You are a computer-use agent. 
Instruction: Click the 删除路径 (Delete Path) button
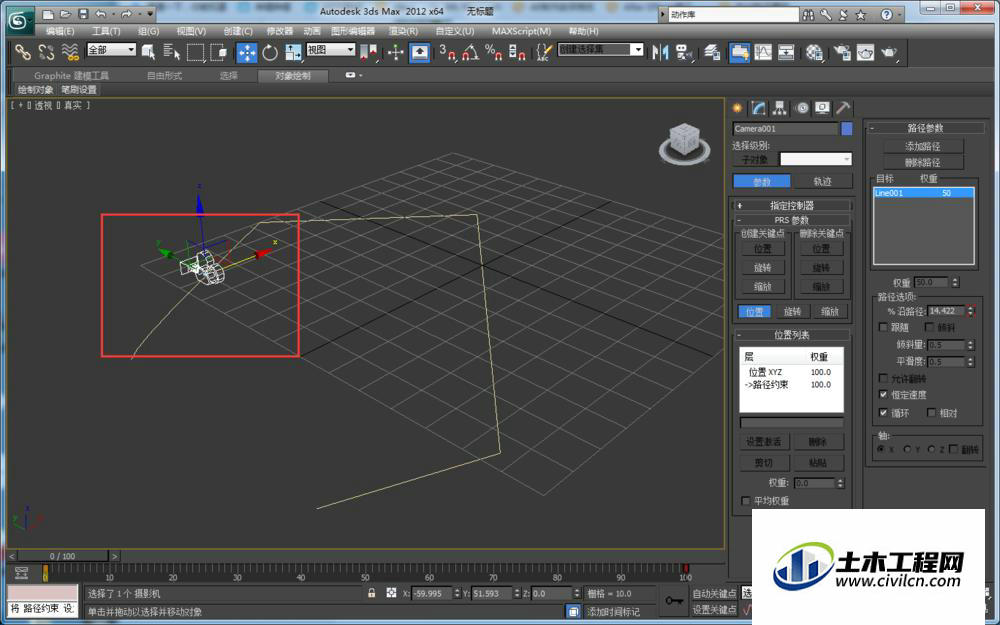(923, 163)
